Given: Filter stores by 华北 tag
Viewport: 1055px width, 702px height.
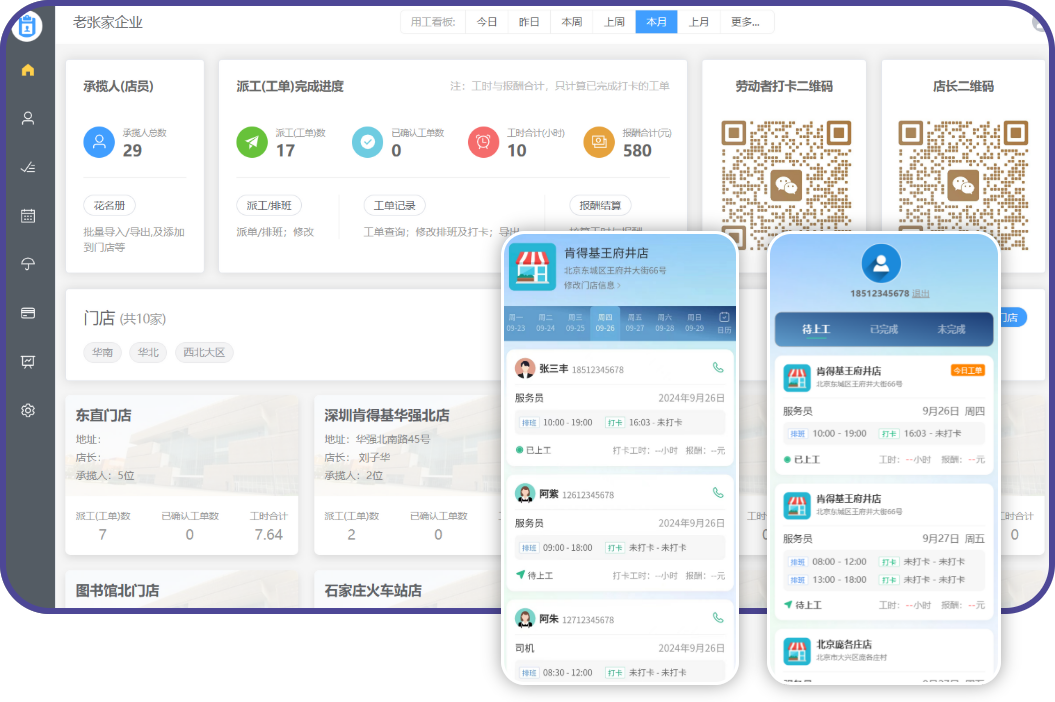Looking at the screenshot, I should pos(148,352).
